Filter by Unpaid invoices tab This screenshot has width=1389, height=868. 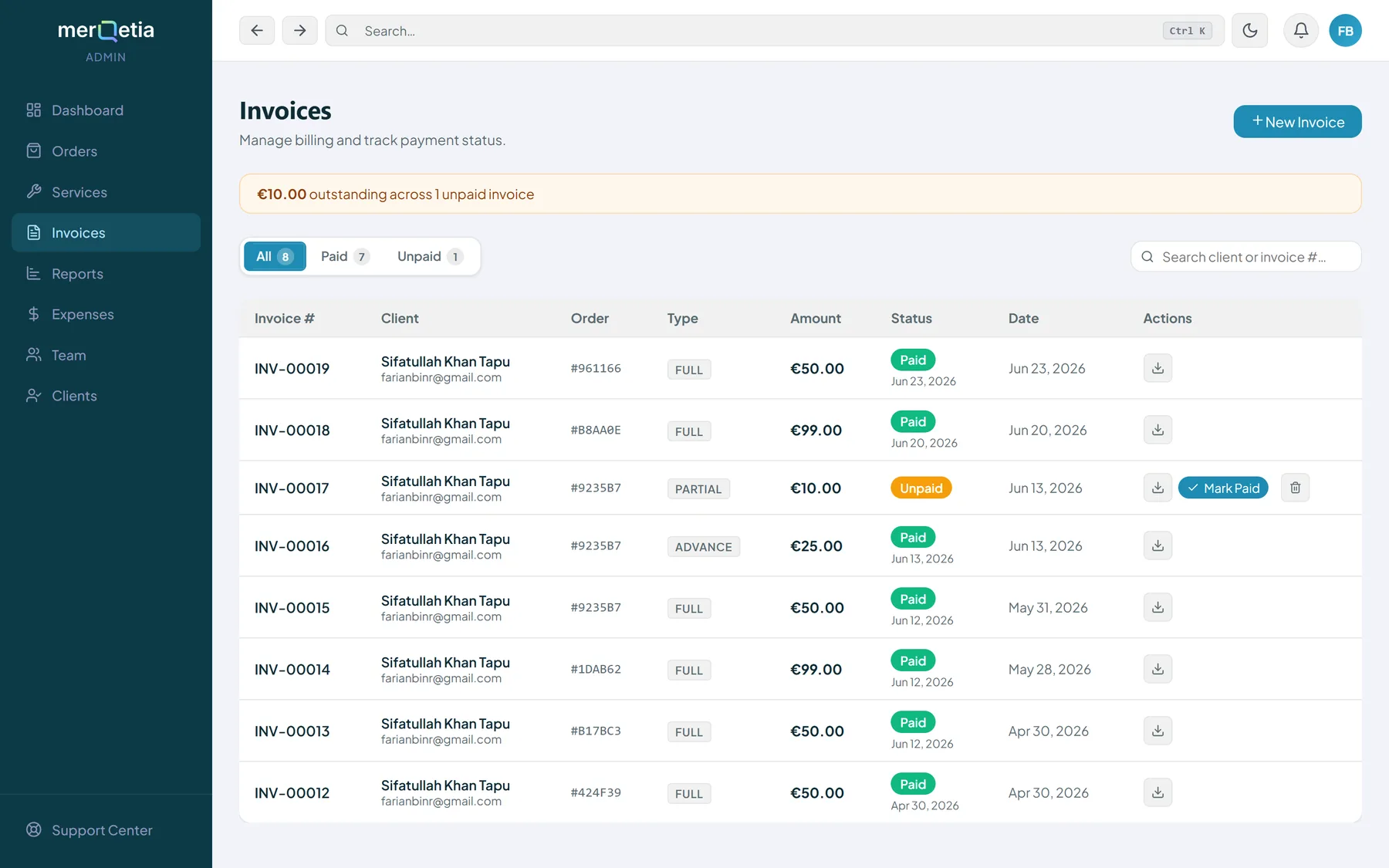(430, 256)
